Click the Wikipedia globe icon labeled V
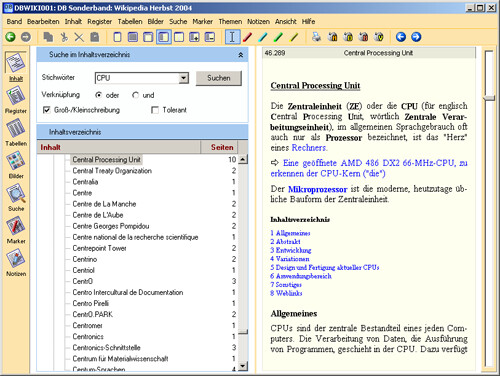Image resolution: width=500 pixels, height=376 pixels. [x=378, y=37]
